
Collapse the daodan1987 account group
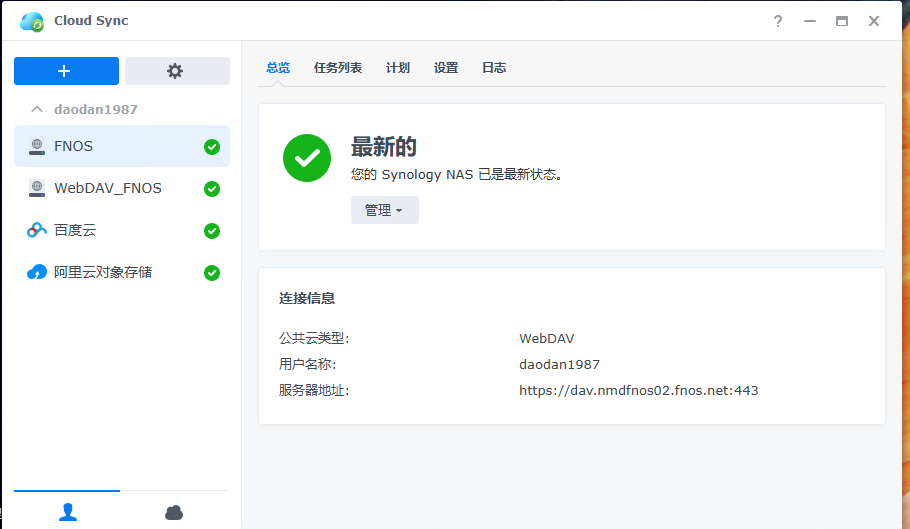37,109
